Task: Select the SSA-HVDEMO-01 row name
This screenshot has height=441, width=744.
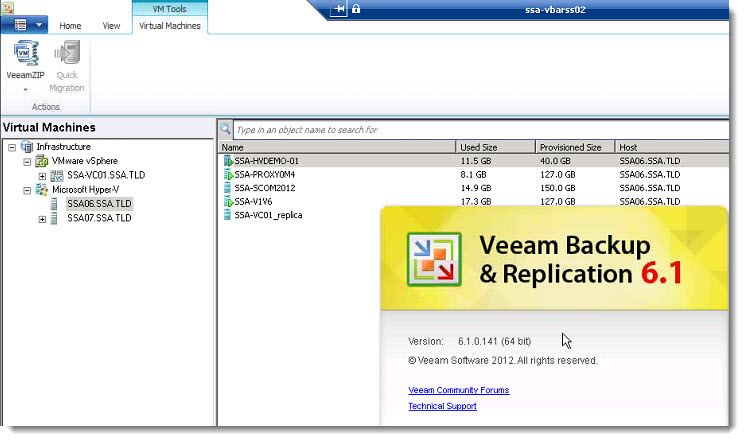Action: click(266, 161)
